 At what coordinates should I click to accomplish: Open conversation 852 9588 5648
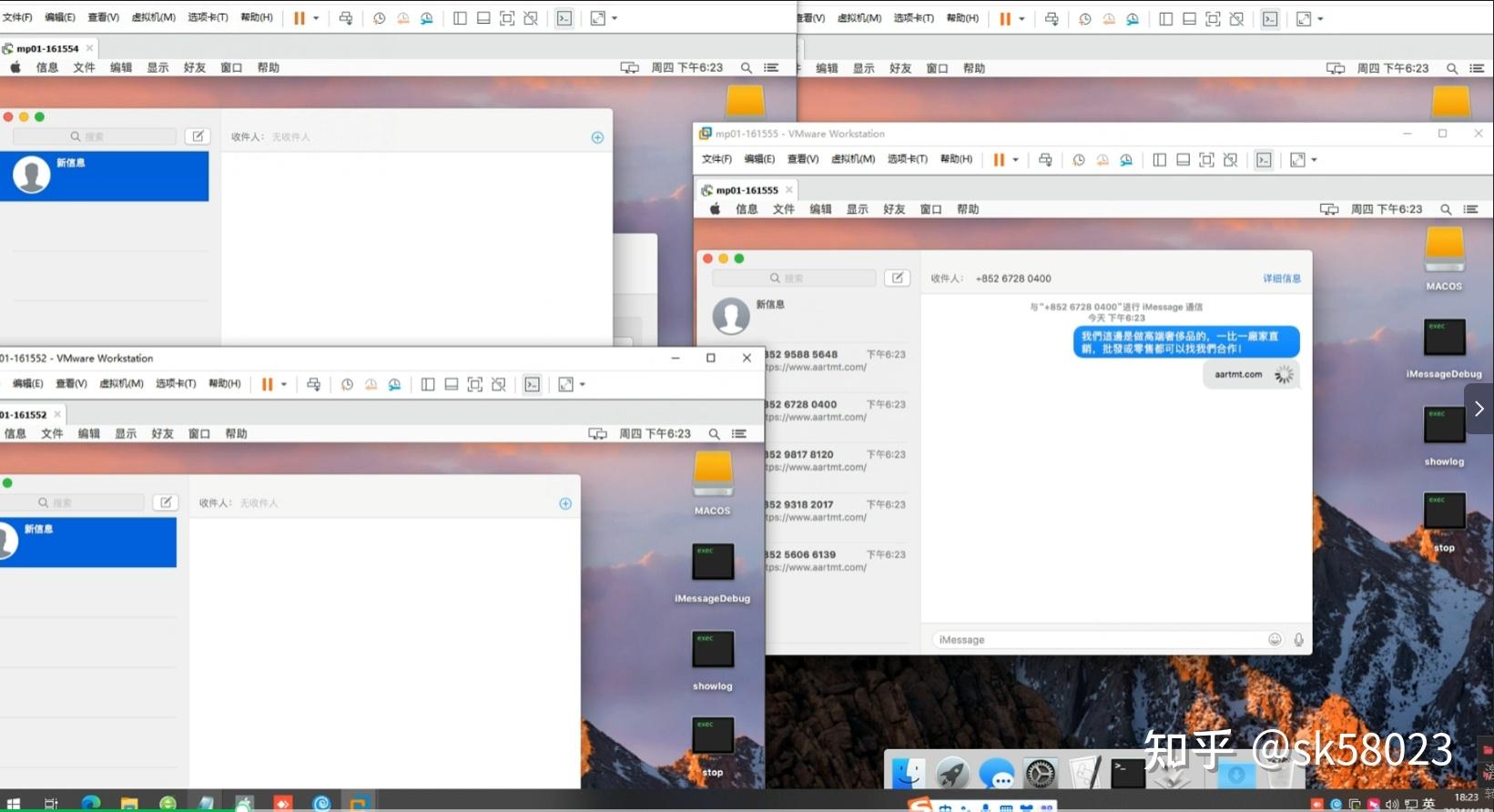coord(836,360)
